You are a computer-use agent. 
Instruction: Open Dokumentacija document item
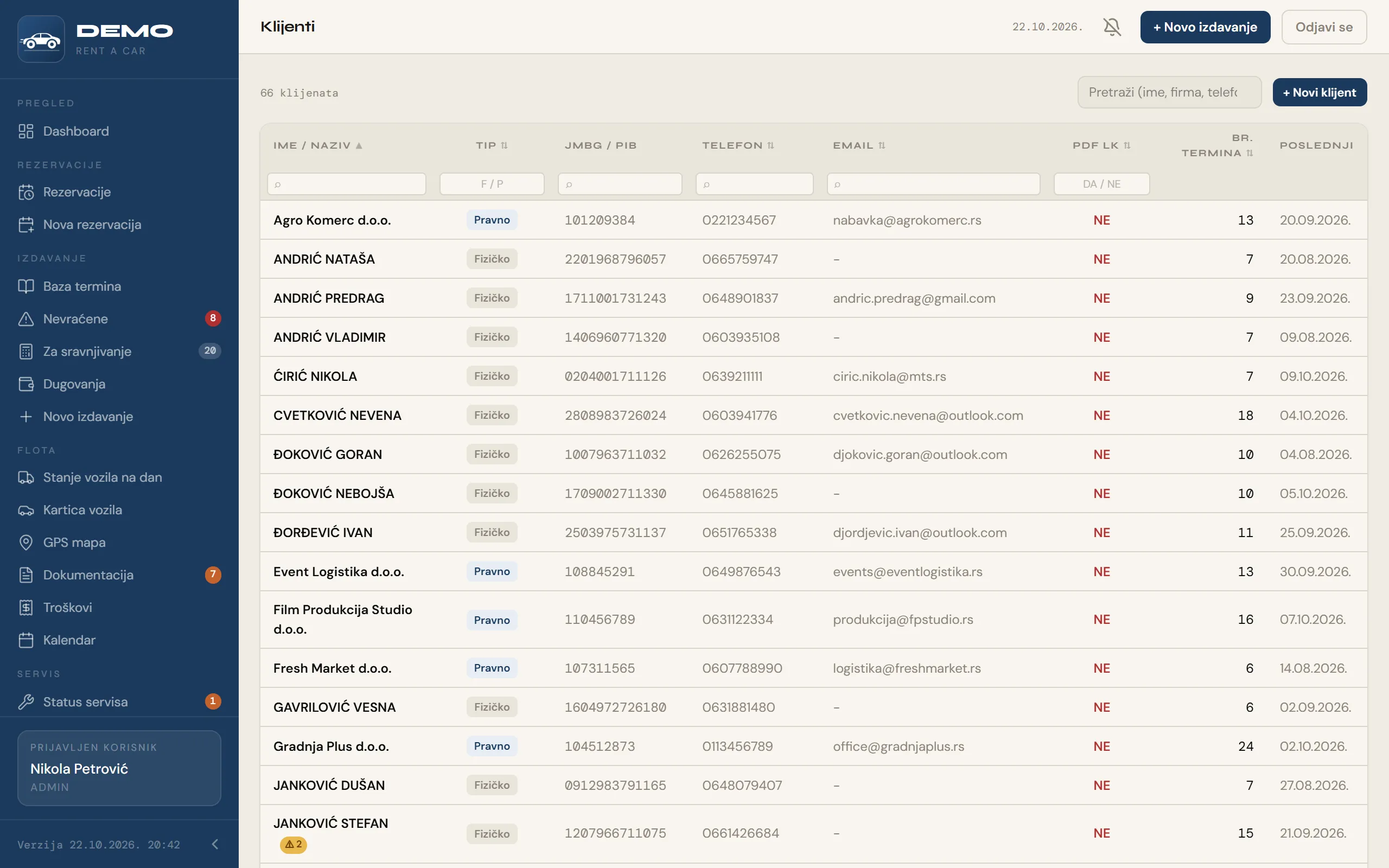tap(119, 575)
